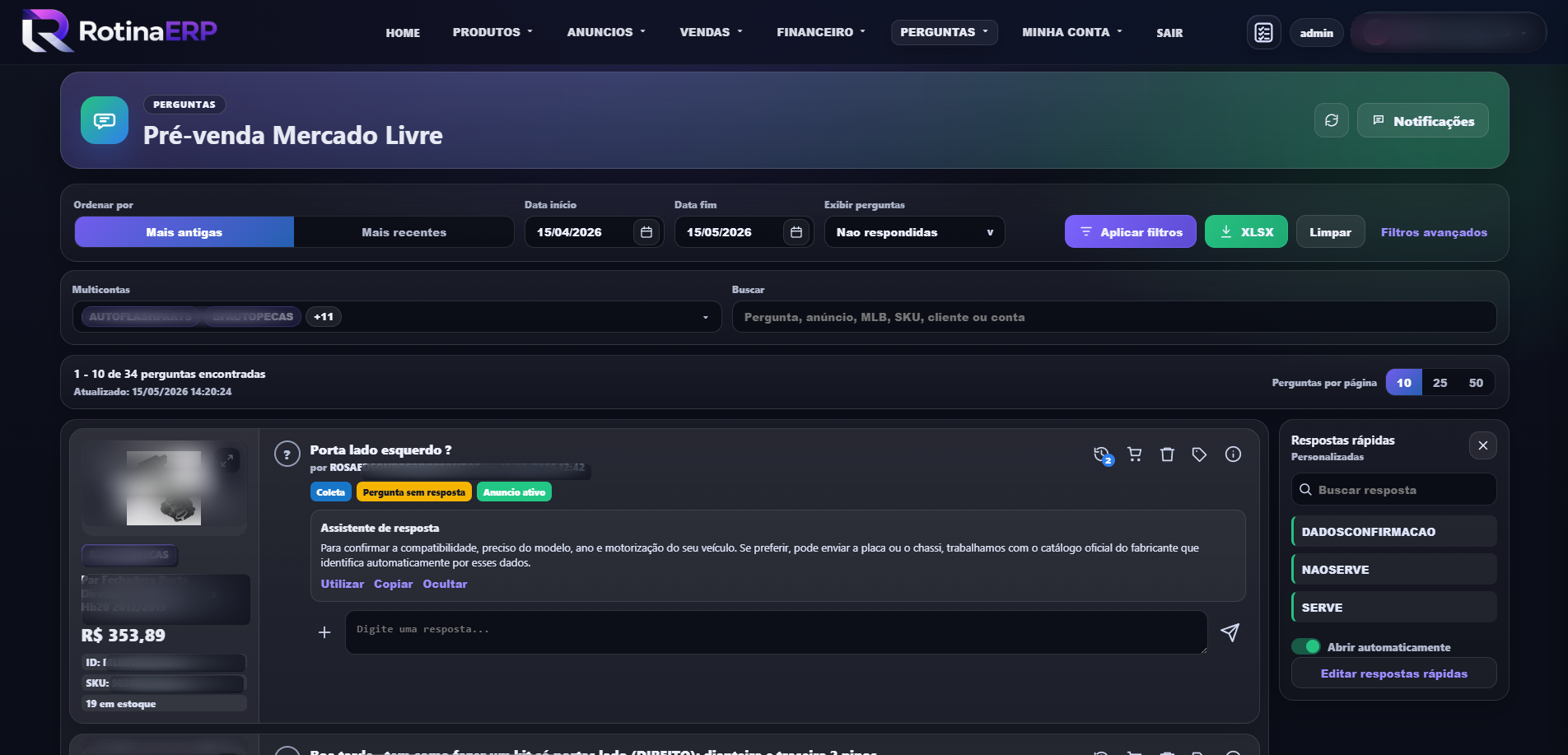Open calendar picker for Data fim
1568x755 pixels.
click(x=796, y=232)
